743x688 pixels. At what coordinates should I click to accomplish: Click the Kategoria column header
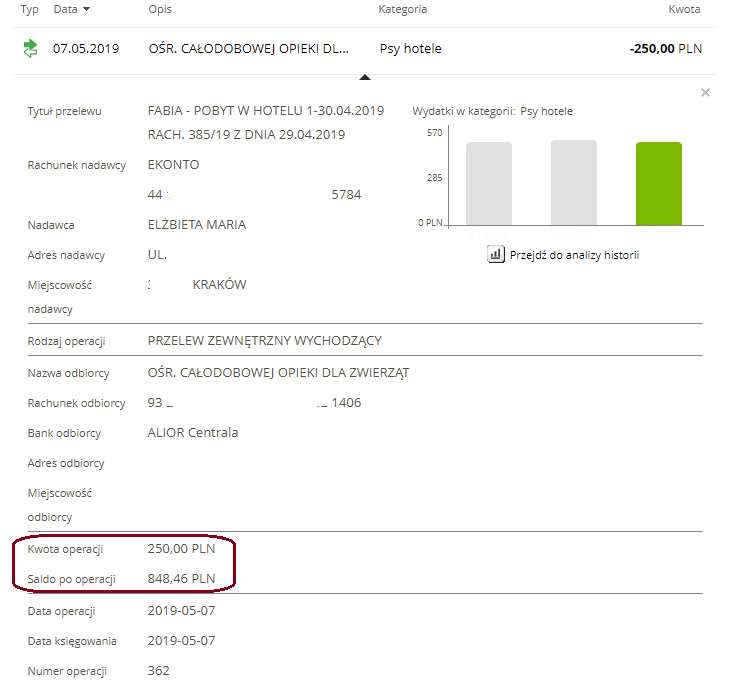coord(403,10)
